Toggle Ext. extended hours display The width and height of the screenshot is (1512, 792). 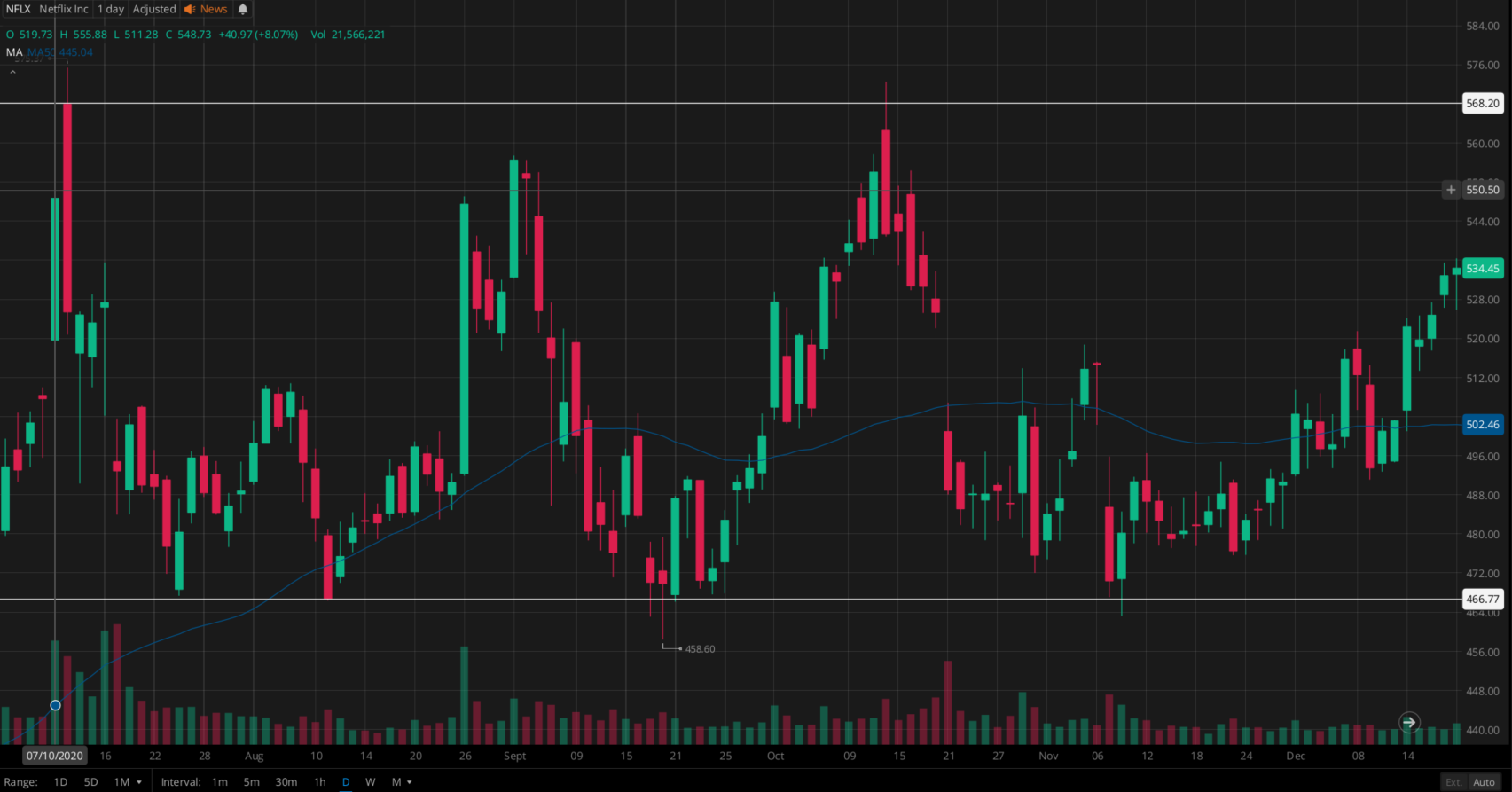click(x=1454, y=782)
